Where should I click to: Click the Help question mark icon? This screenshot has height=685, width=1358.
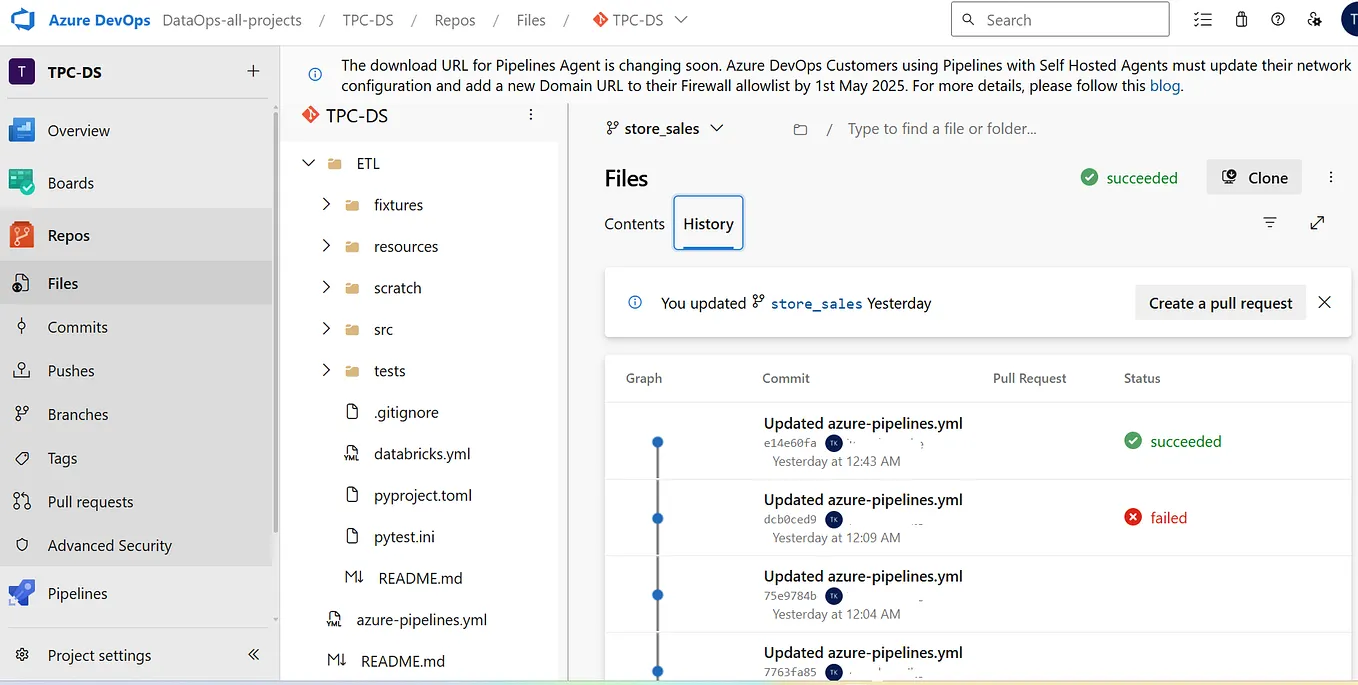(1277, 19)
